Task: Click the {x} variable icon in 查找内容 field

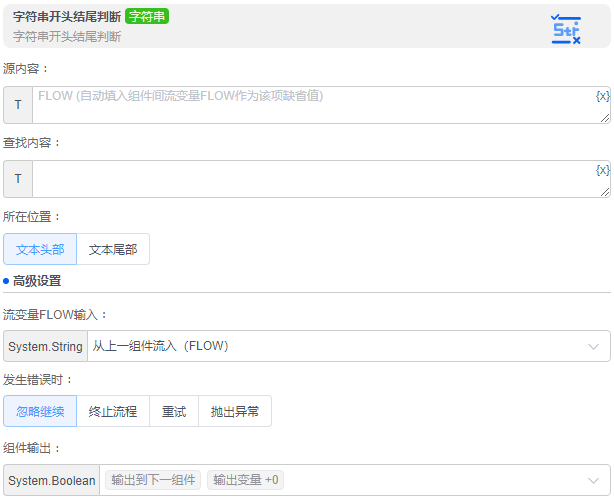Action: coord(602,170)
